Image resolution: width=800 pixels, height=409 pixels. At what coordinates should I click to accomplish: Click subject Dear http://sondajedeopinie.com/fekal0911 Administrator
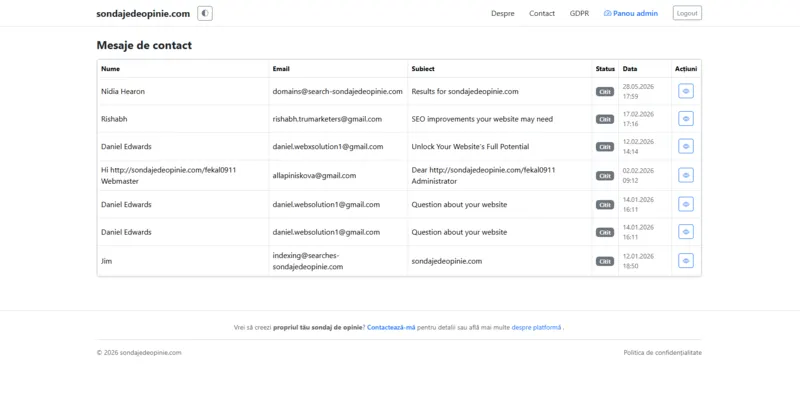point(483,175)
